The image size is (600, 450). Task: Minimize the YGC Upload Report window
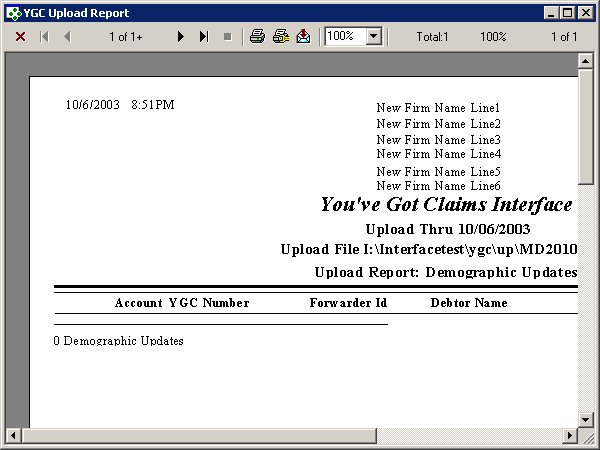tap(552, 13)
